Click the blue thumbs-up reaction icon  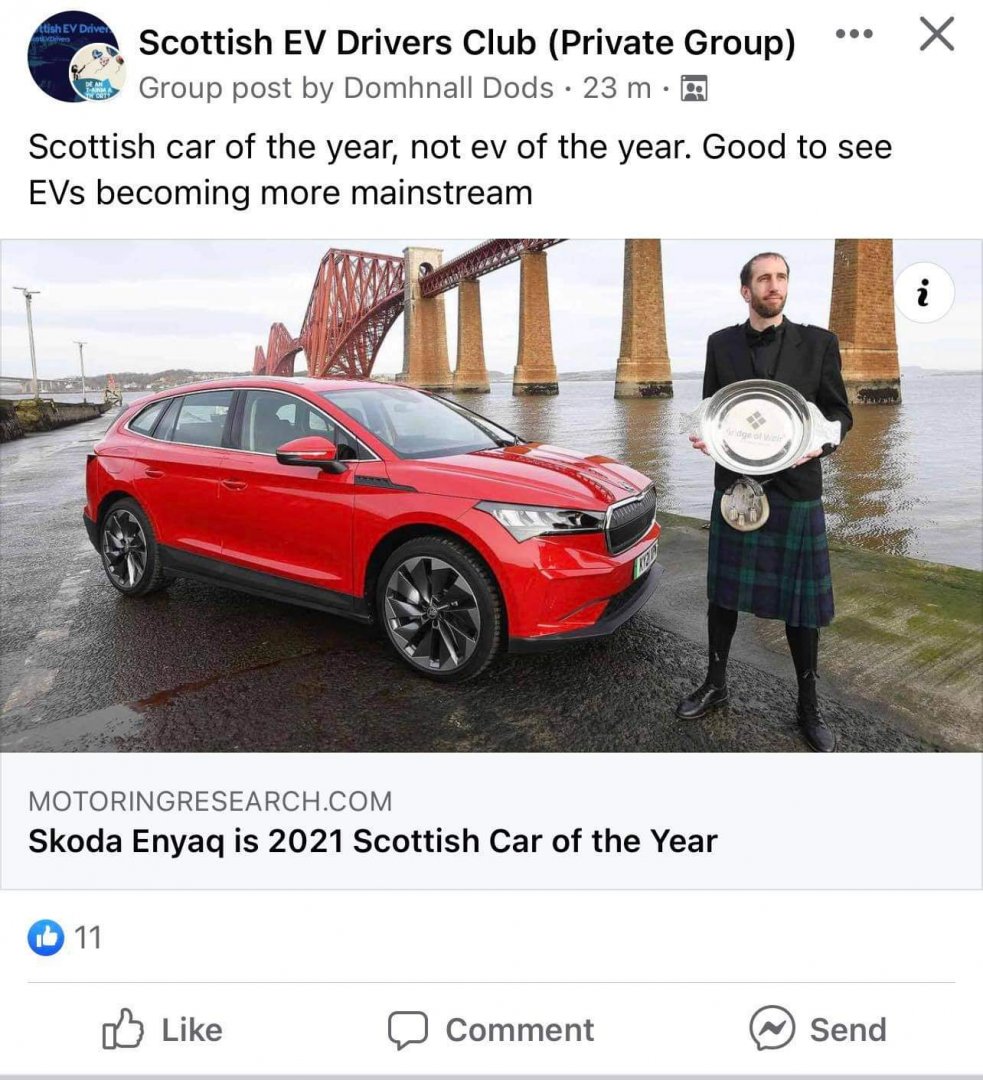click(x=45, y=937)
